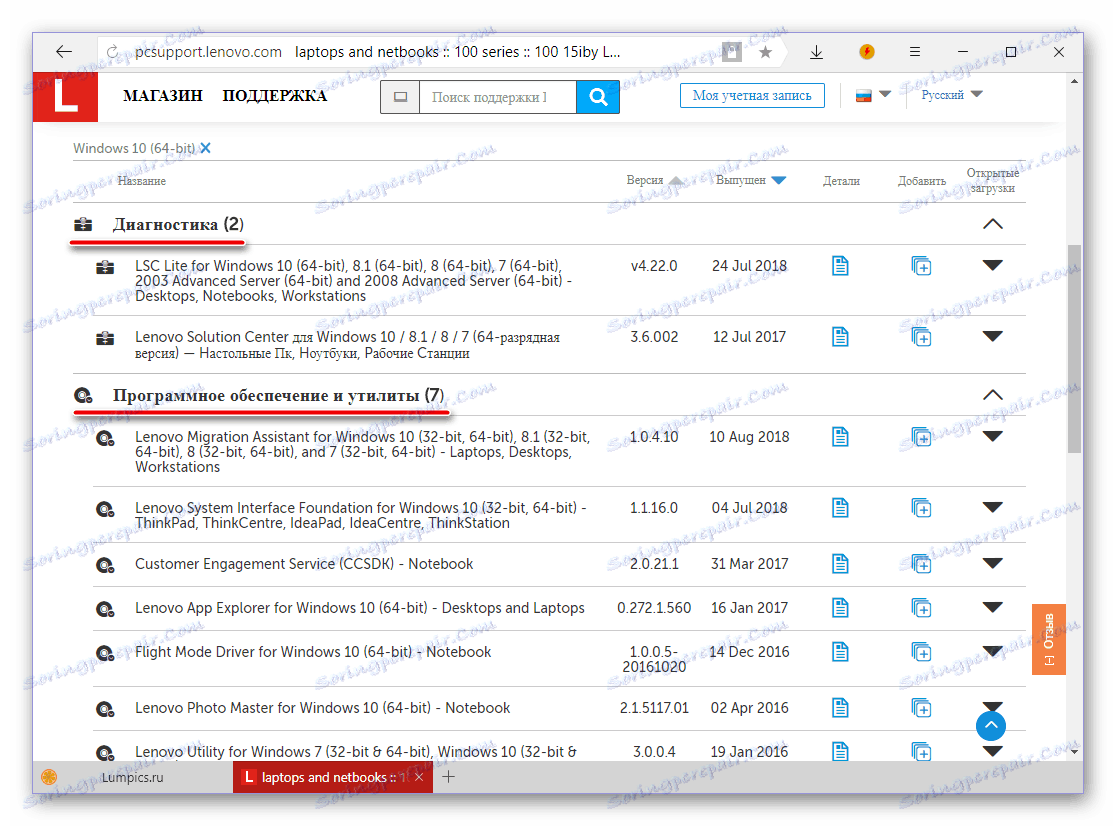View details for Customer Engagement Service

point(841,564)
